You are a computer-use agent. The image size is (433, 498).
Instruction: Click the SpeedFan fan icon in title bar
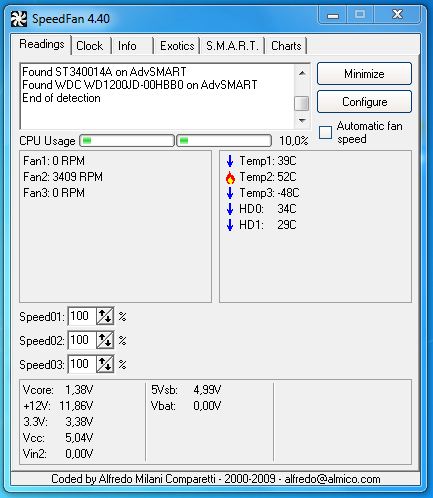[18, 19]
